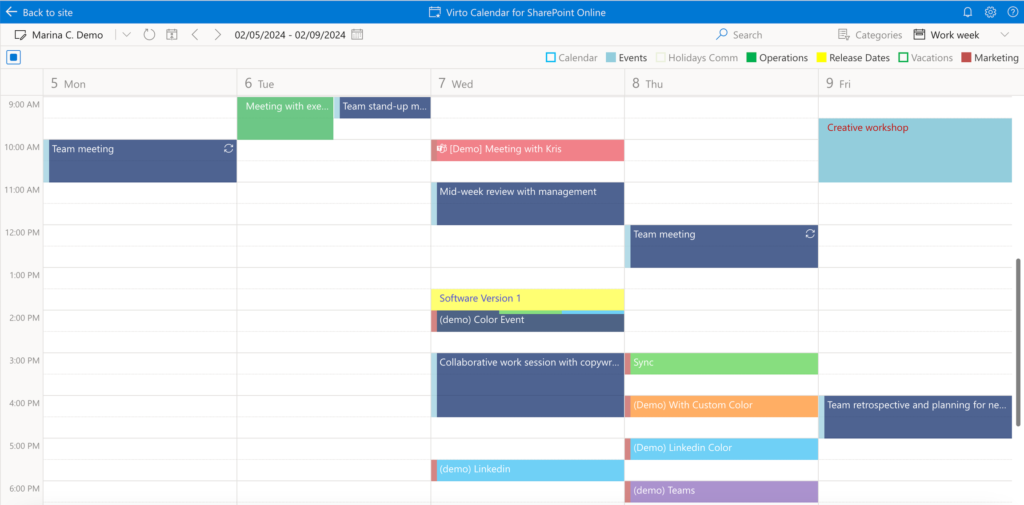Go to the previous week arrow
This screenshot has width=1024, height=505.
pyautogui.click(x=195, y=35)
